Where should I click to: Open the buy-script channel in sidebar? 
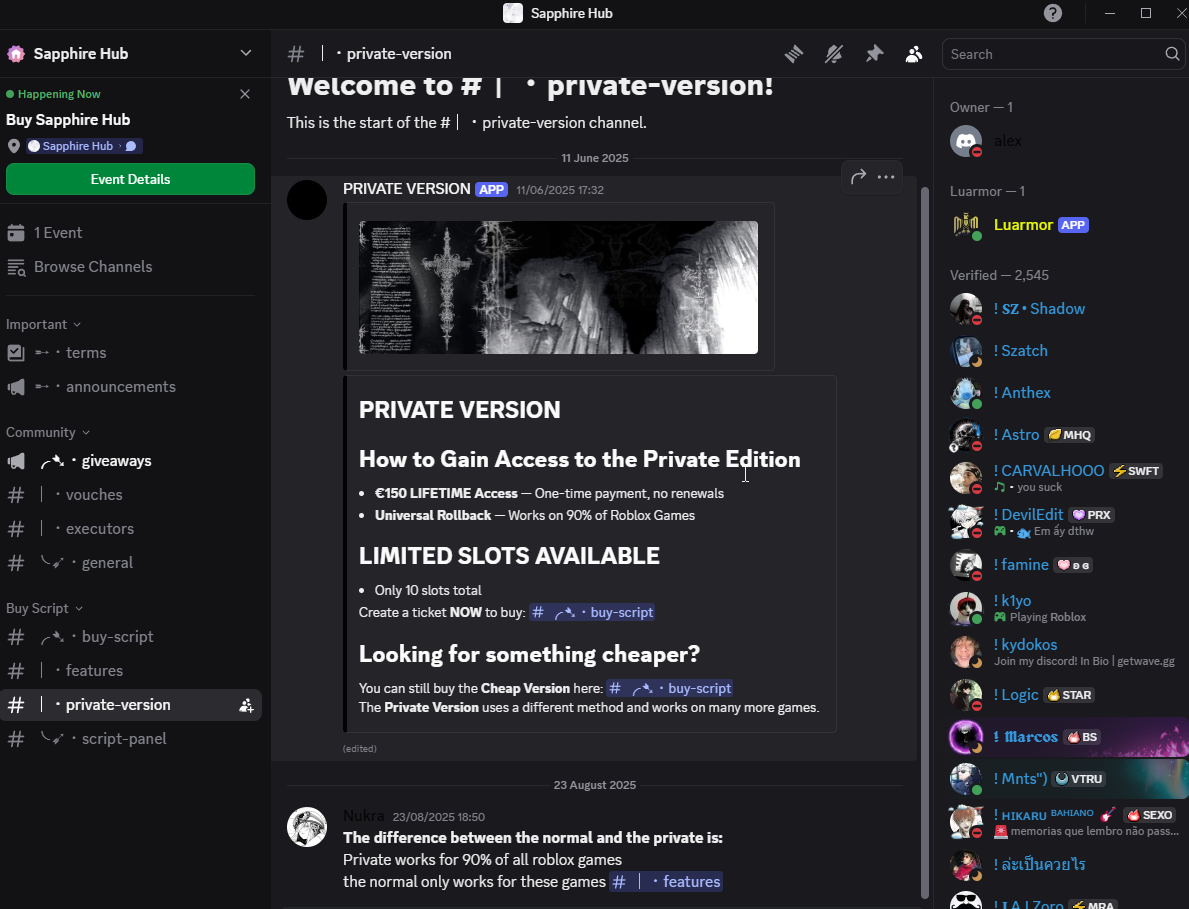click(x=130, y=636)
